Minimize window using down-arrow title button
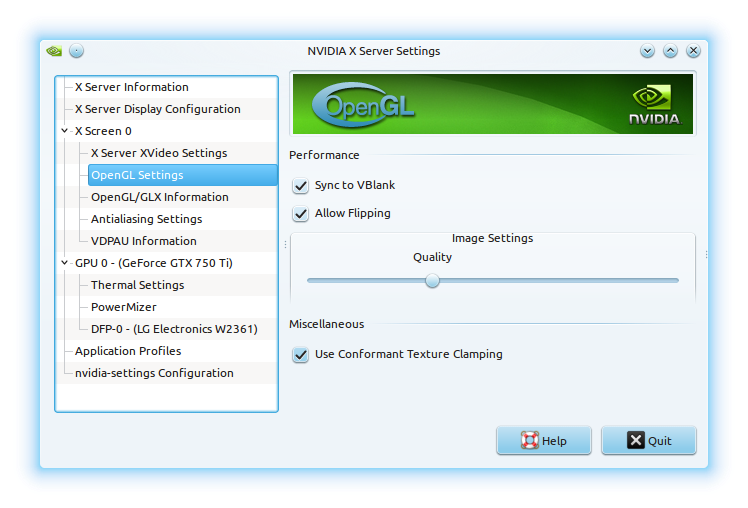Screen dimensions: 748x508 (x=647, y=51)
